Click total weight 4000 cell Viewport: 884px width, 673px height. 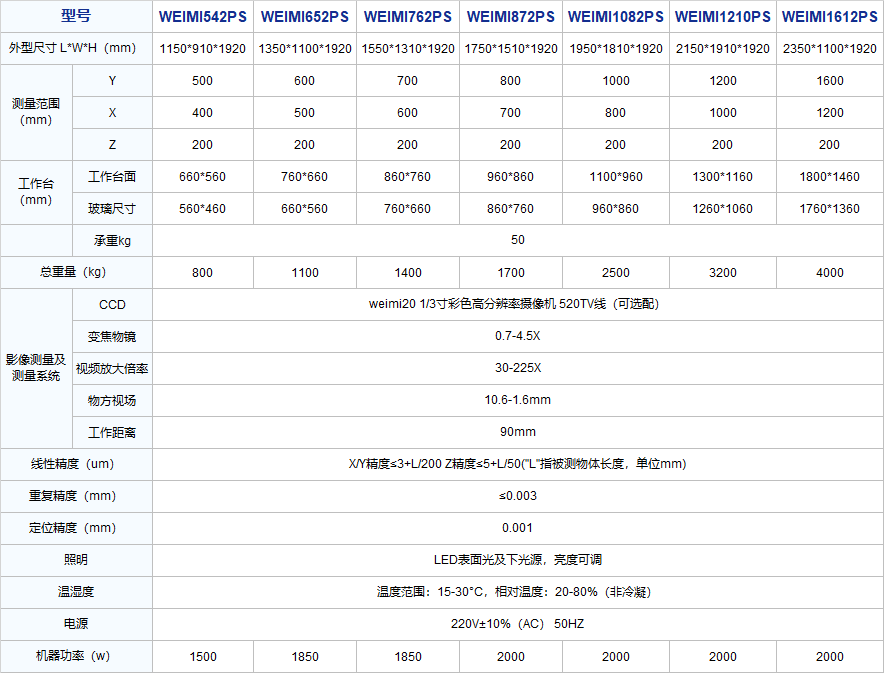[830, 273]
